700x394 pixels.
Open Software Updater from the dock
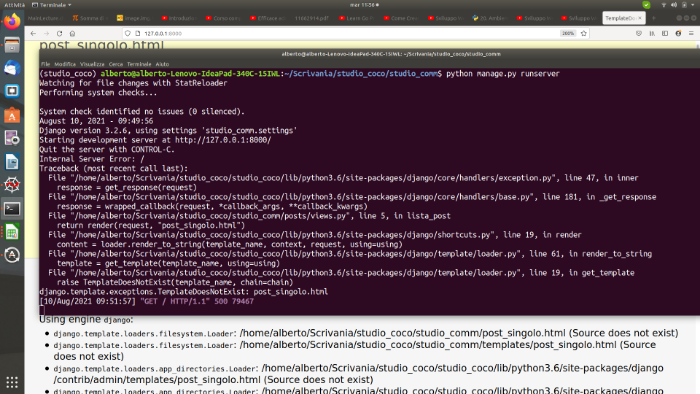[12, 255]
